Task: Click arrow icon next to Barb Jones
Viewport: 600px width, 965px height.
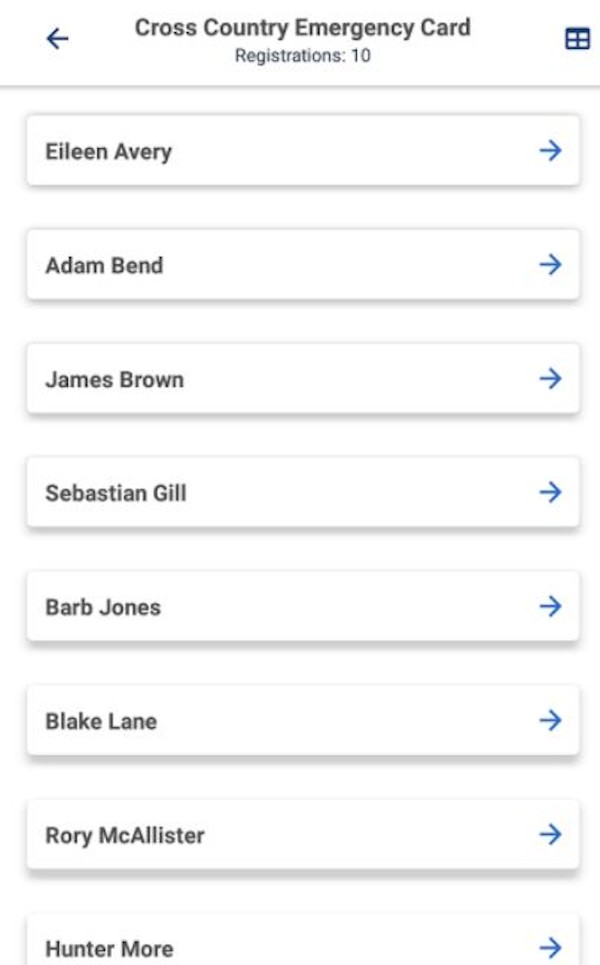Action: (x=550, y=607)
